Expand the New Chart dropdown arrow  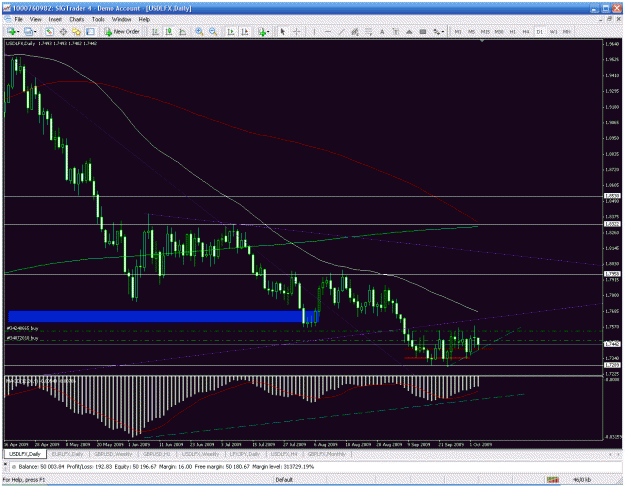point(18,31)
